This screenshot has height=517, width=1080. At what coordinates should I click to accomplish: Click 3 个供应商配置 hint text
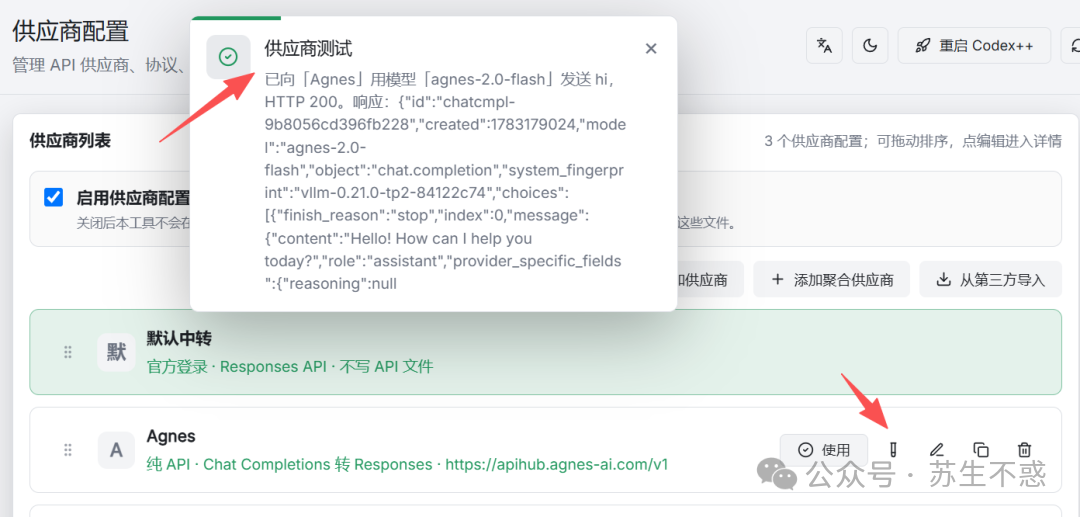(x=913, y=141)
